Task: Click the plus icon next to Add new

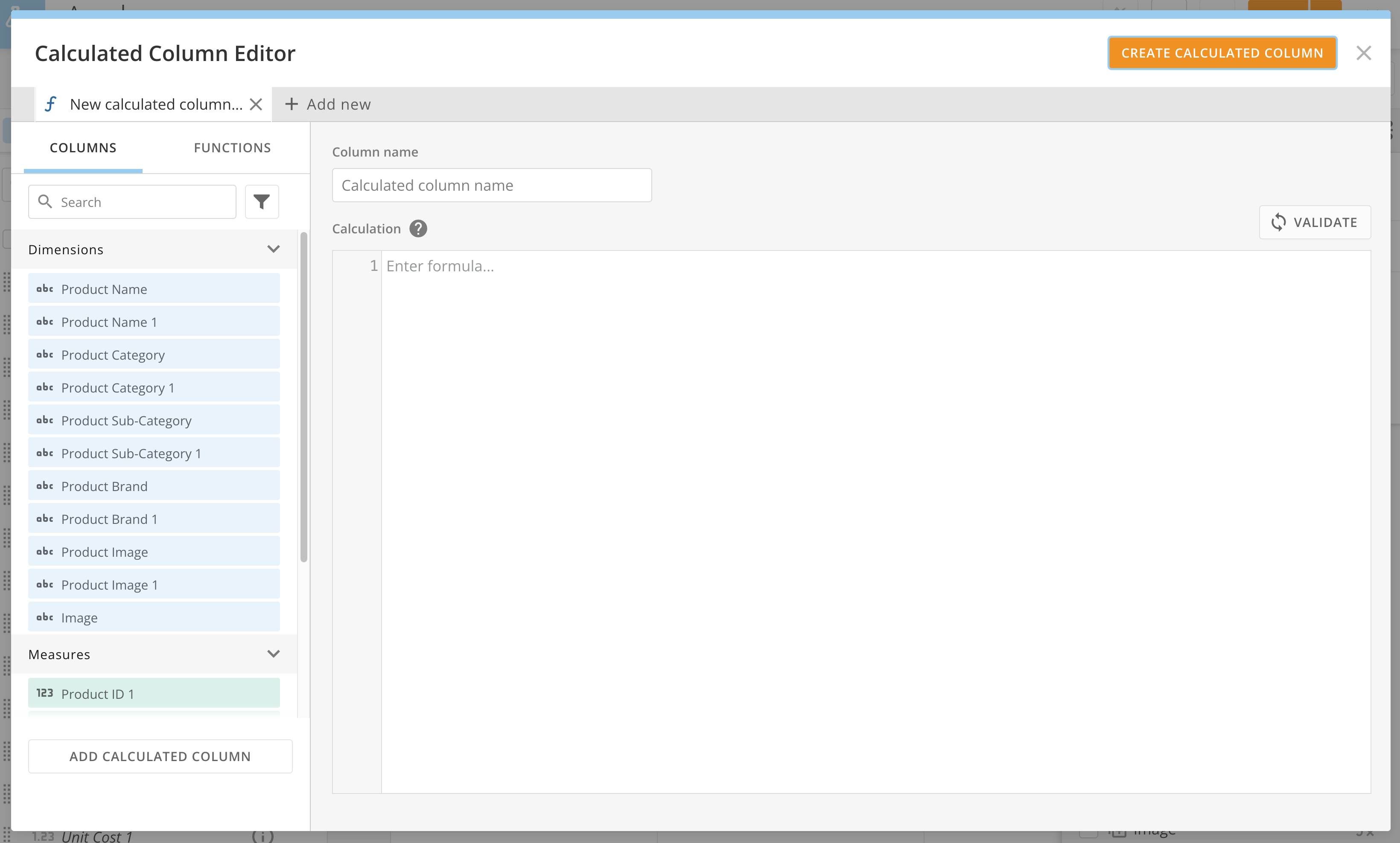Action: (292, 104)
